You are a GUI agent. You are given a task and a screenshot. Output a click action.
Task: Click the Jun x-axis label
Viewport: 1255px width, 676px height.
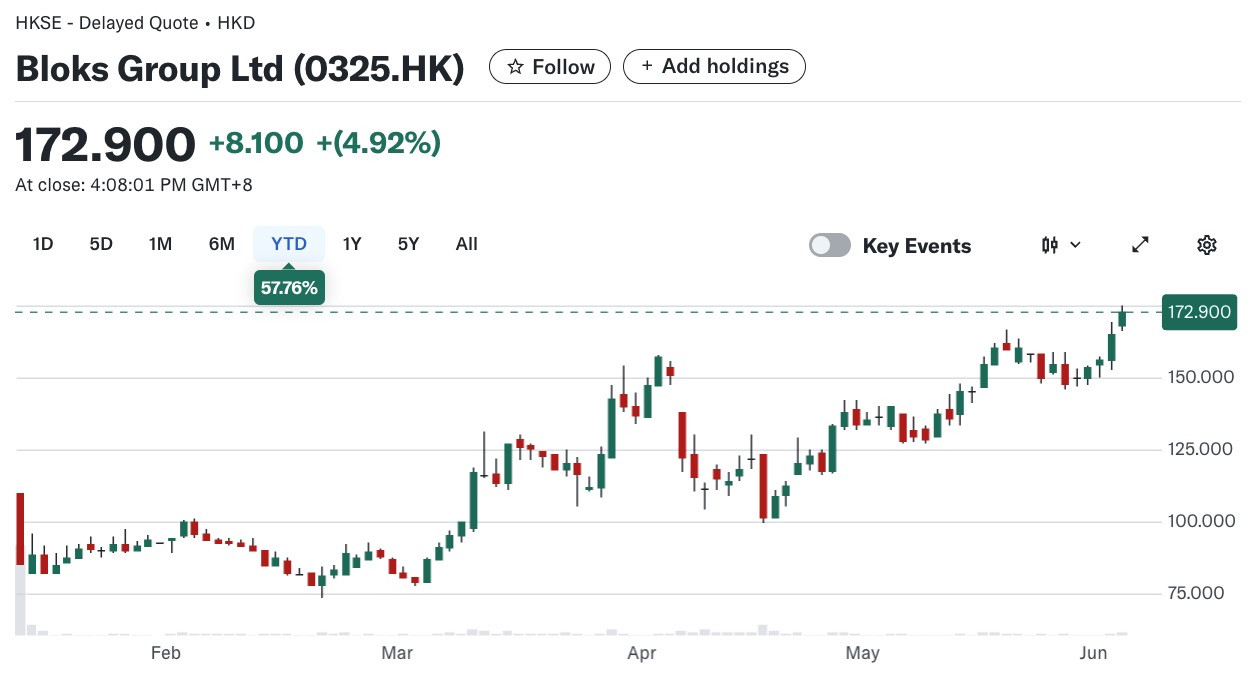[x=1095, y=654]
